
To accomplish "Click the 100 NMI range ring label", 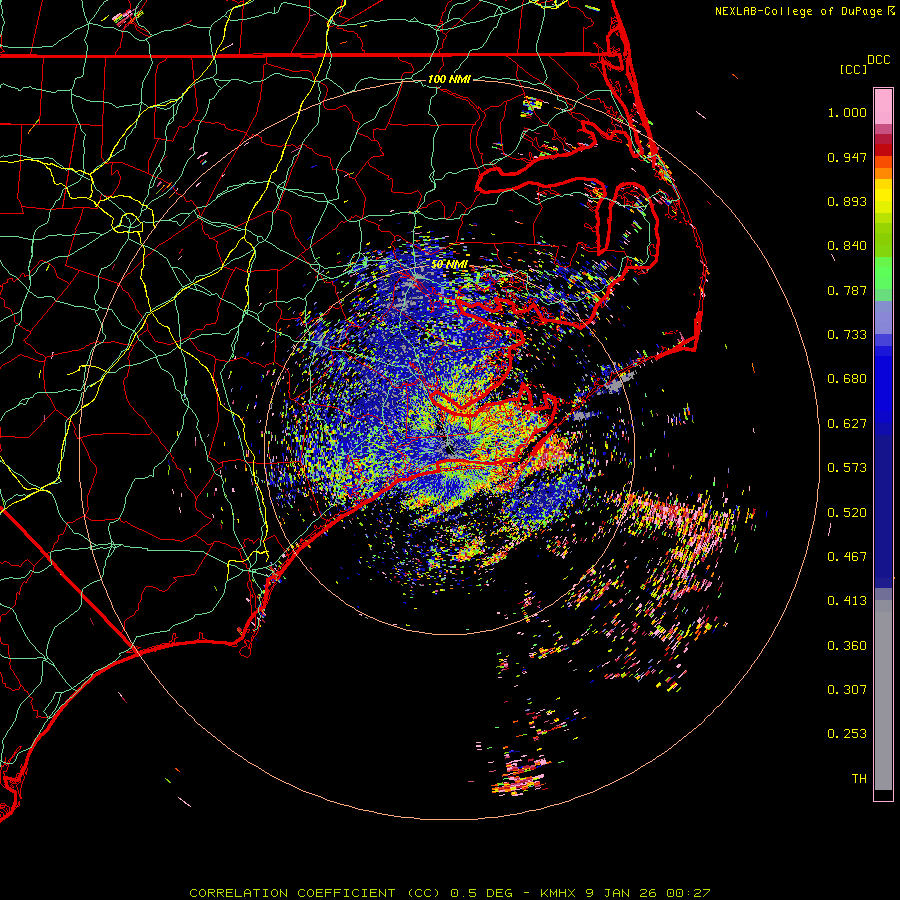I will pyautogui.click(x=449, y=79).
